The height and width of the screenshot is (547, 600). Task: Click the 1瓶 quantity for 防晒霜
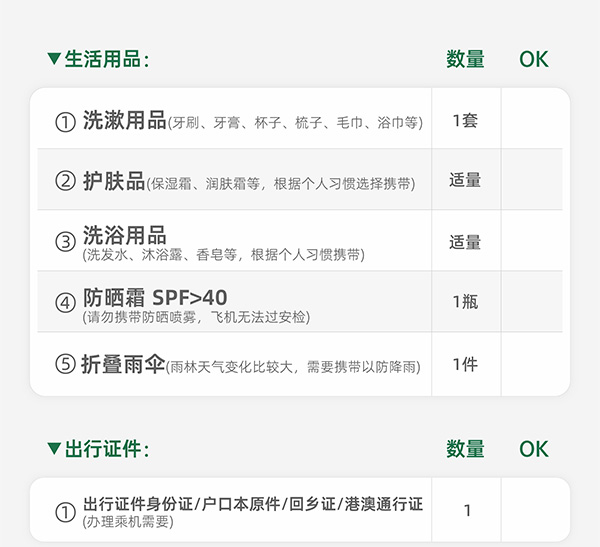pyautogui.click(x=465, y=301)
